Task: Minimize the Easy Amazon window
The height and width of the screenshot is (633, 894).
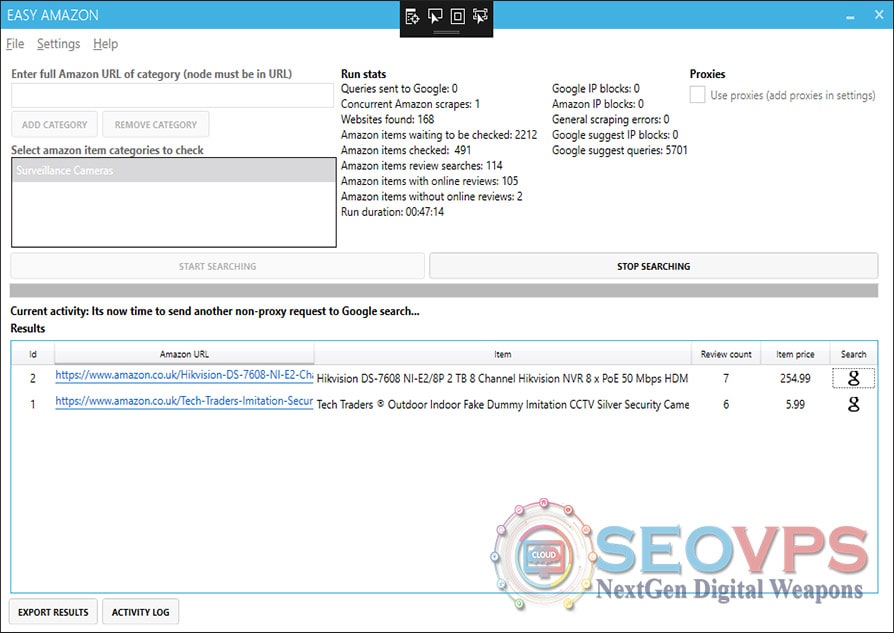Action: [x=850, y=16]
